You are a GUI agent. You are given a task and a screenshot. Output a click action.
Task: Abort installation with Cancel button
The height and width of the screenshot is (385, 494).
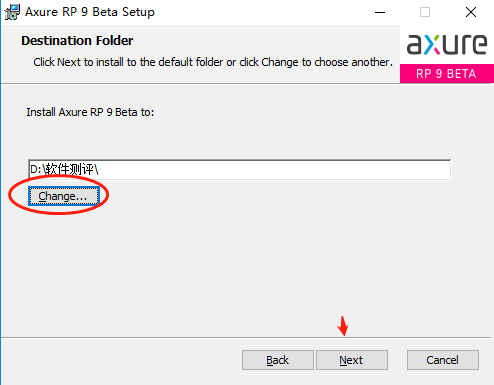click(443, 360)
